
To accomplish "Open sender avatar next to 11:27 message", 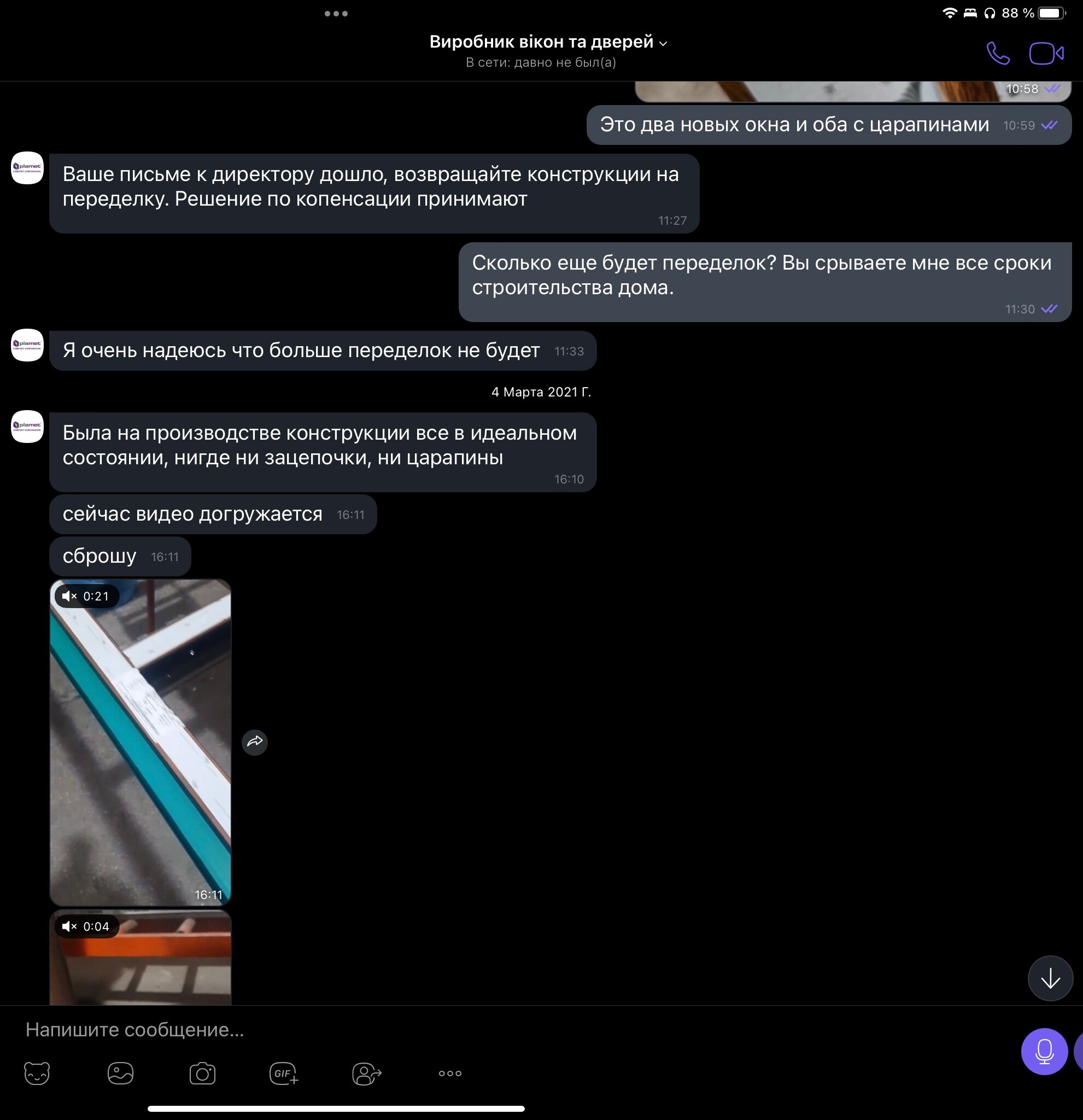I will 27,167.
